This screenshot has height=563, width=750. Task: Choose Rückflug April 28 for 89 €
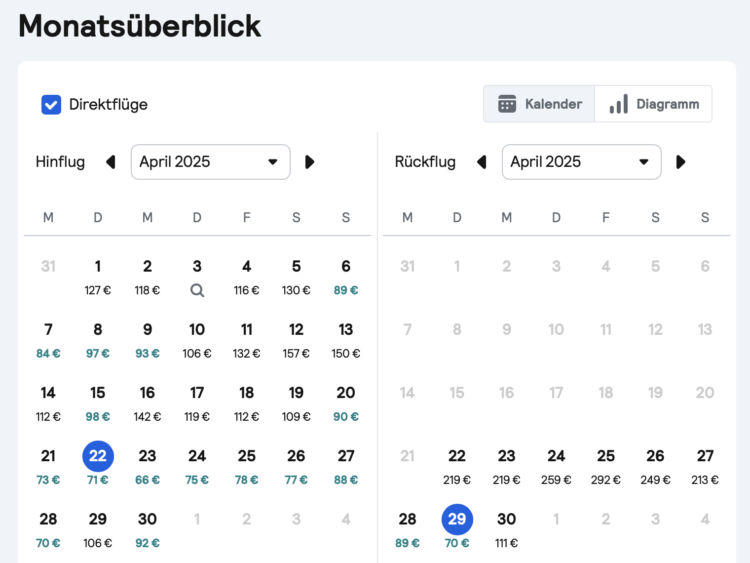[x=408, y=530]
